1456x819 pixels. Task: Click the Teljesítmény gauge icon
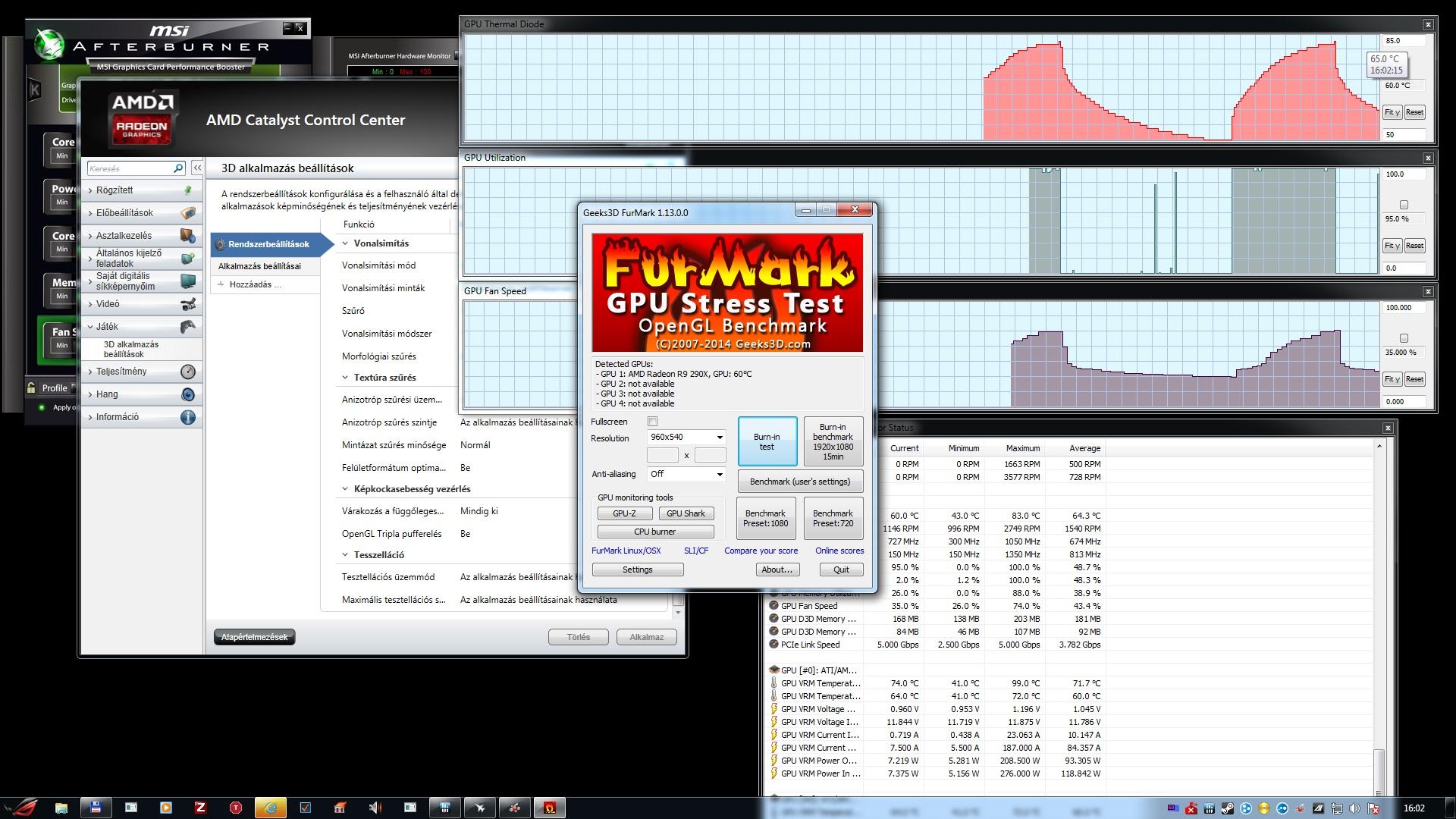pos(188,372)
